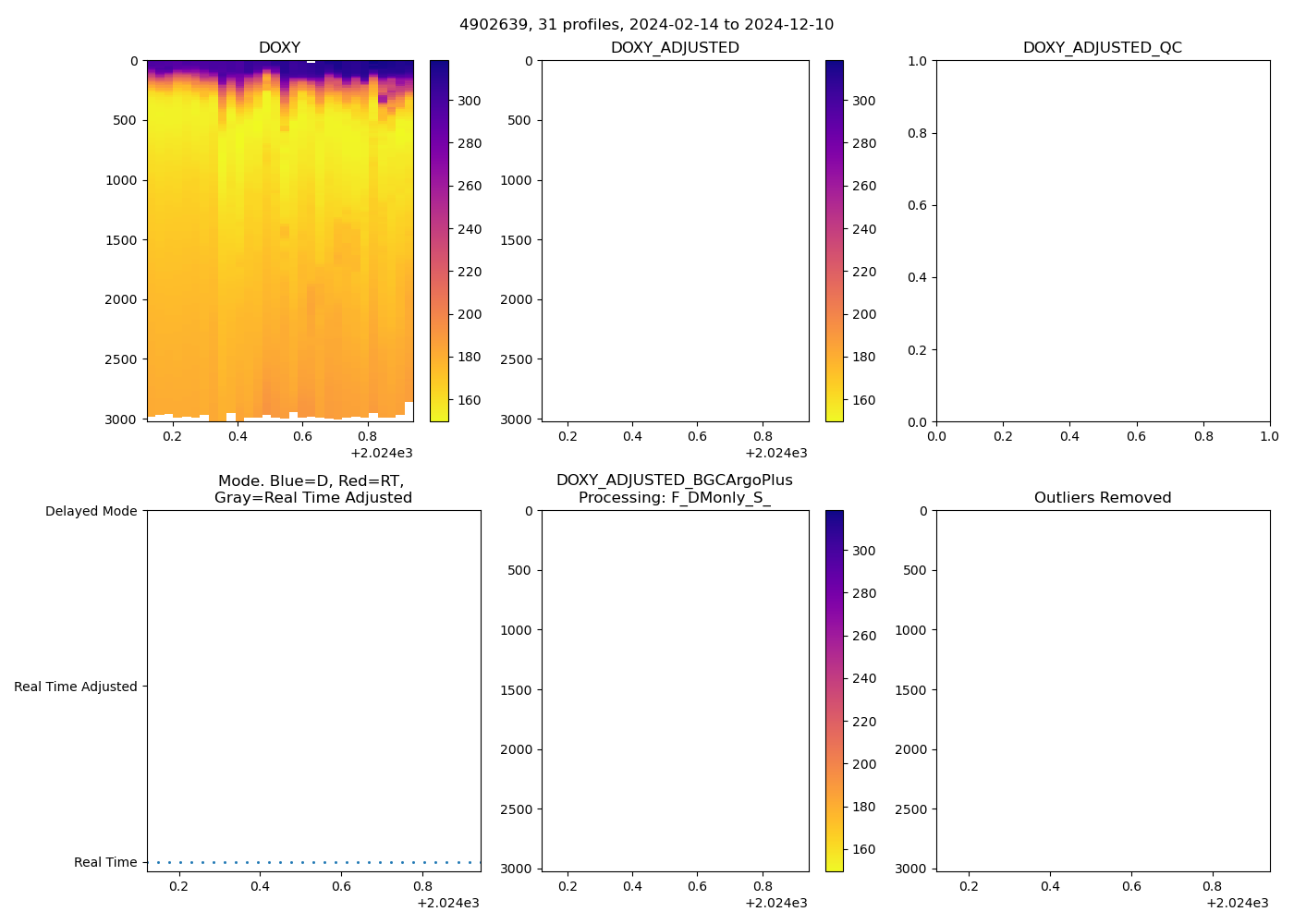Click the Outliers Removed plot title

[1102, 498]
